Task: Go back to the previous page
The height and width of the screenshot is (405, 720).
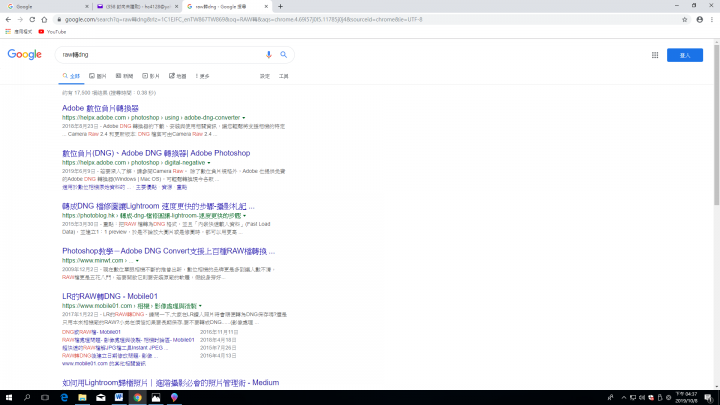Action: click(8, 19)
